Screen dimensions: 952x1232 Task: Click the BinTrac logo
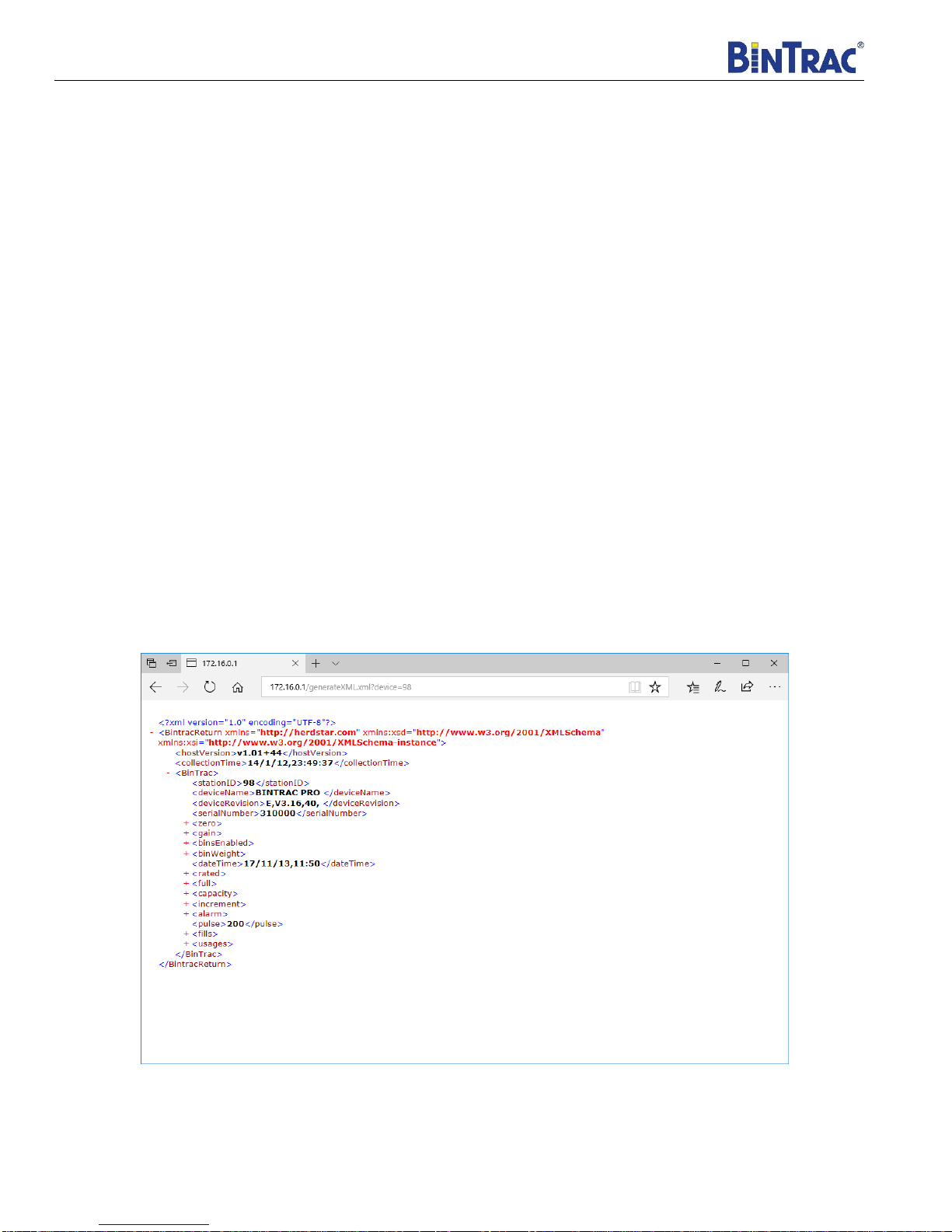tap(795, 58)
